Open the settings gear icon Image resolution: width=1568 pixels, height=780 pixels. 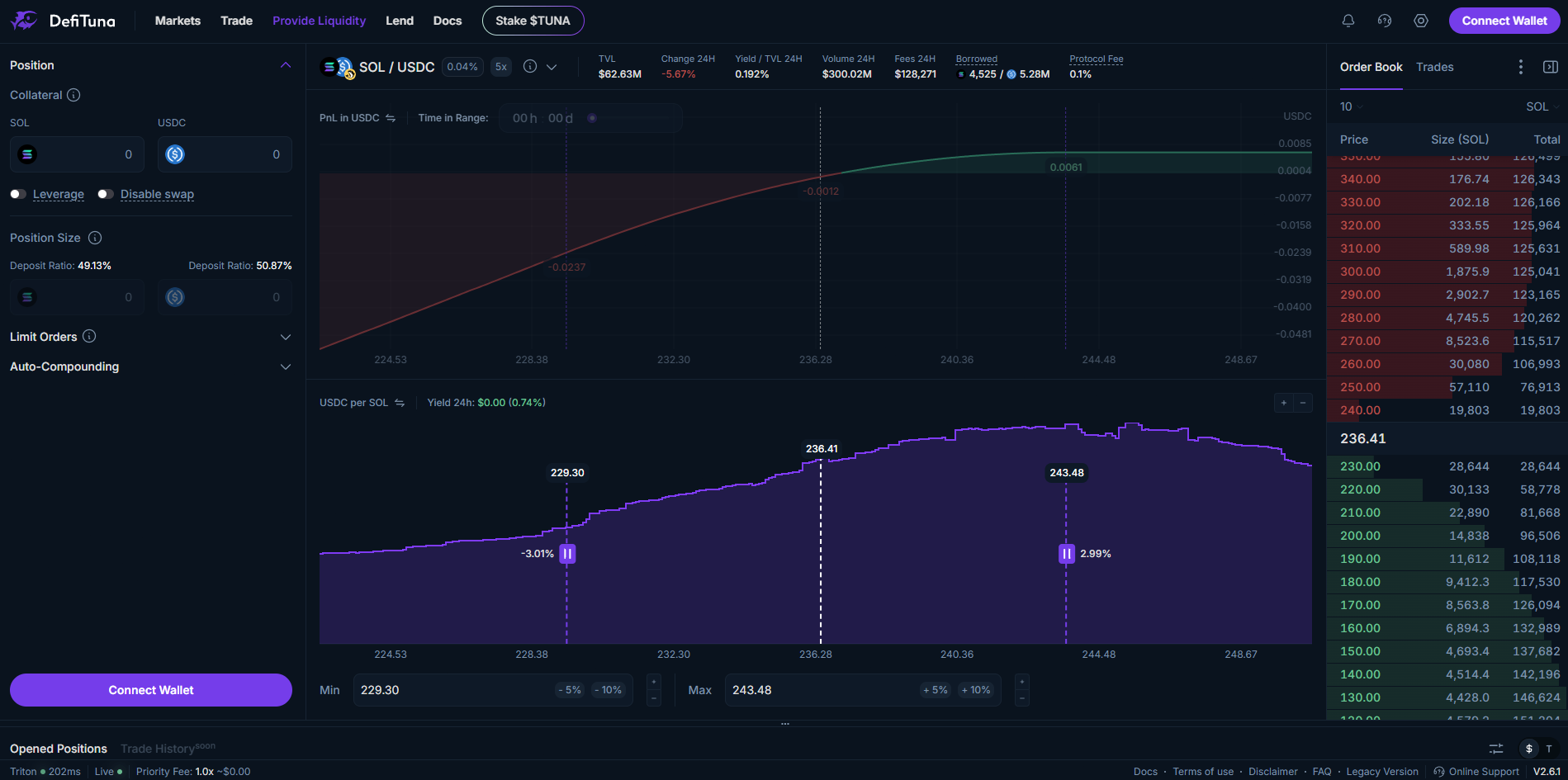tap(1421, 21)
